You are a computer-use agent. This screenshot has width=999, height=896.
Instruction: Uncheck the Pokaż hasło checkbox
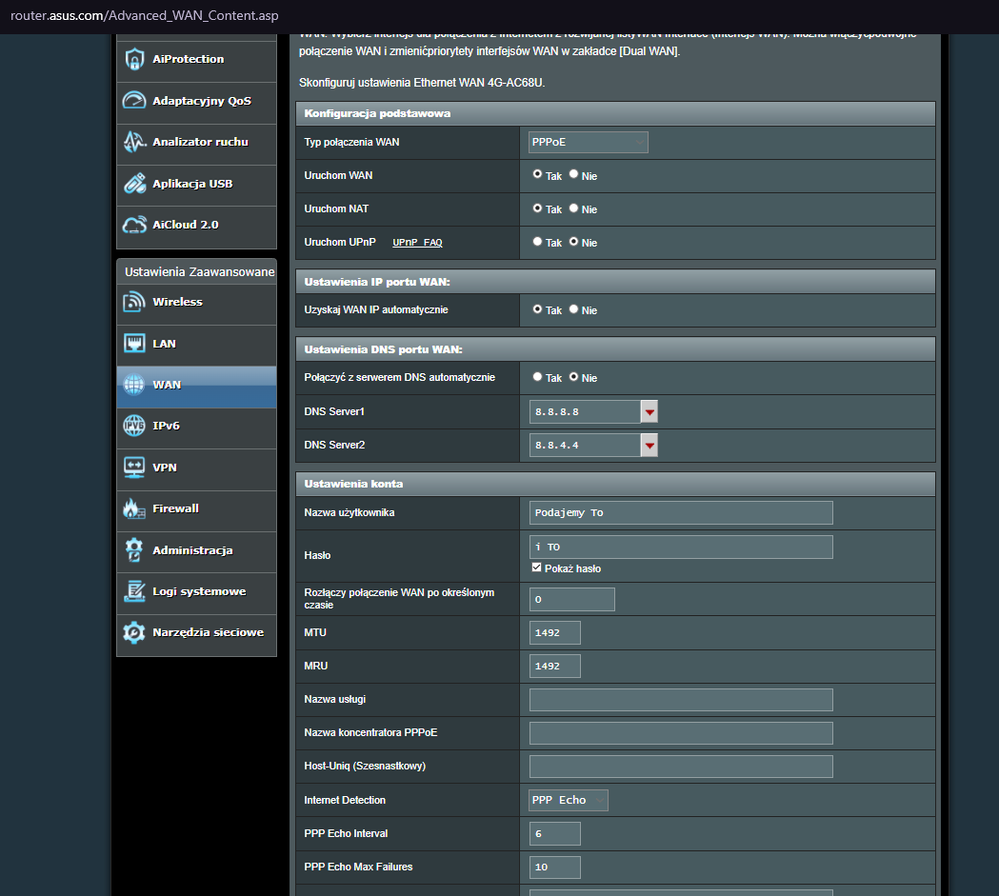pyautogui.click(x=537, y=568)
